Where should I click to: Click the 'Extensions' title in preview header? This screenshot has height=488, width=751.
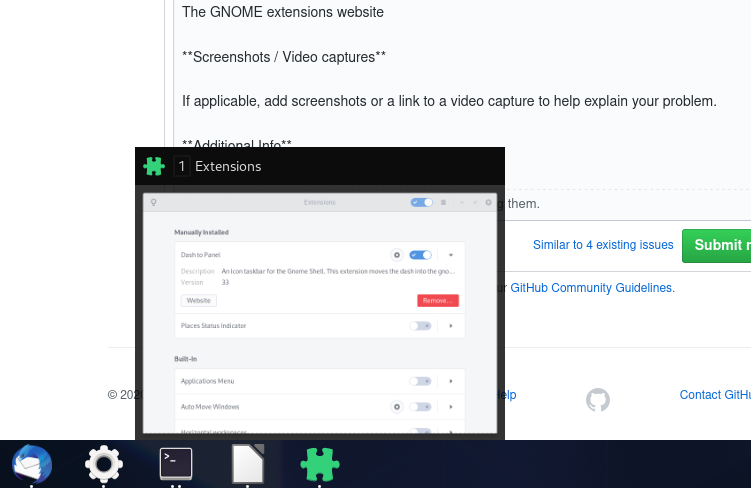(x=228, y=166)
